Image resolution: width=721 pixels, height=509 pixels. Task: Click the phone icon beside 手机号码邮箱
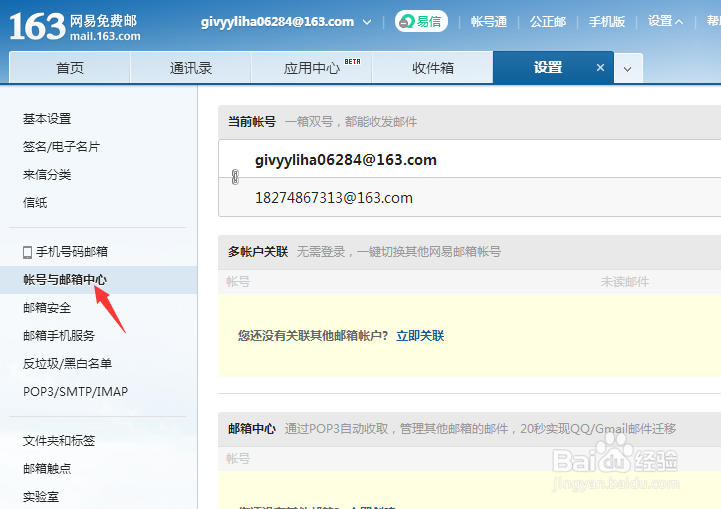click(27, 252)
